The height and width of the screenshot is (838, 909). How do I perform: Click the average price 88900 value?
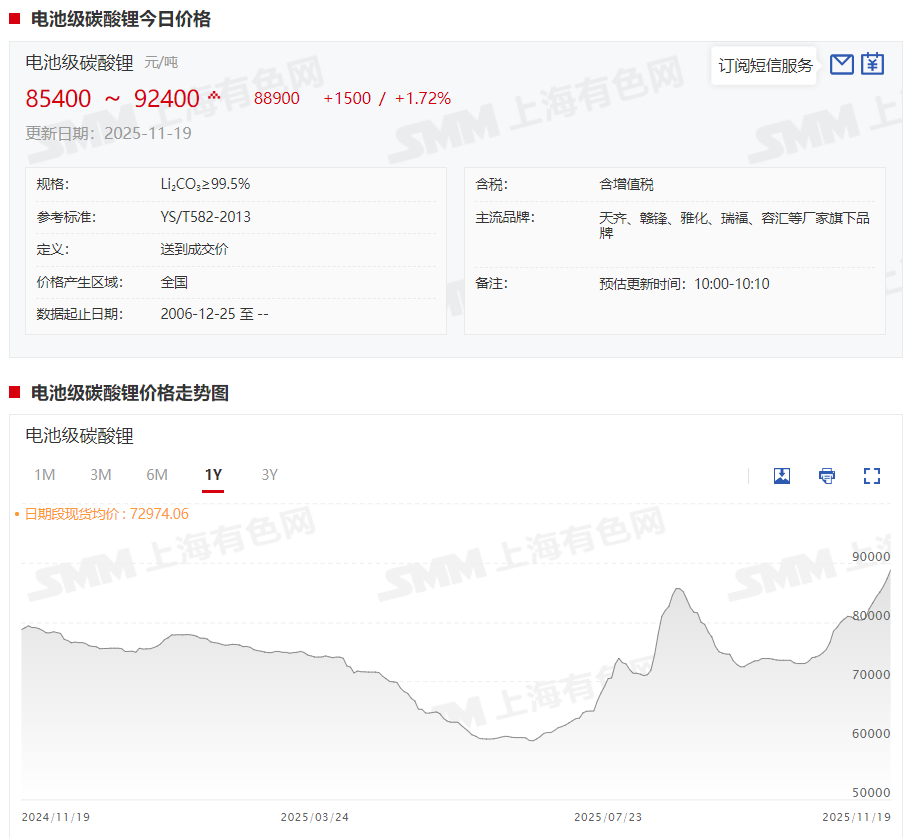pyautogui.click(x=277, y=98)
